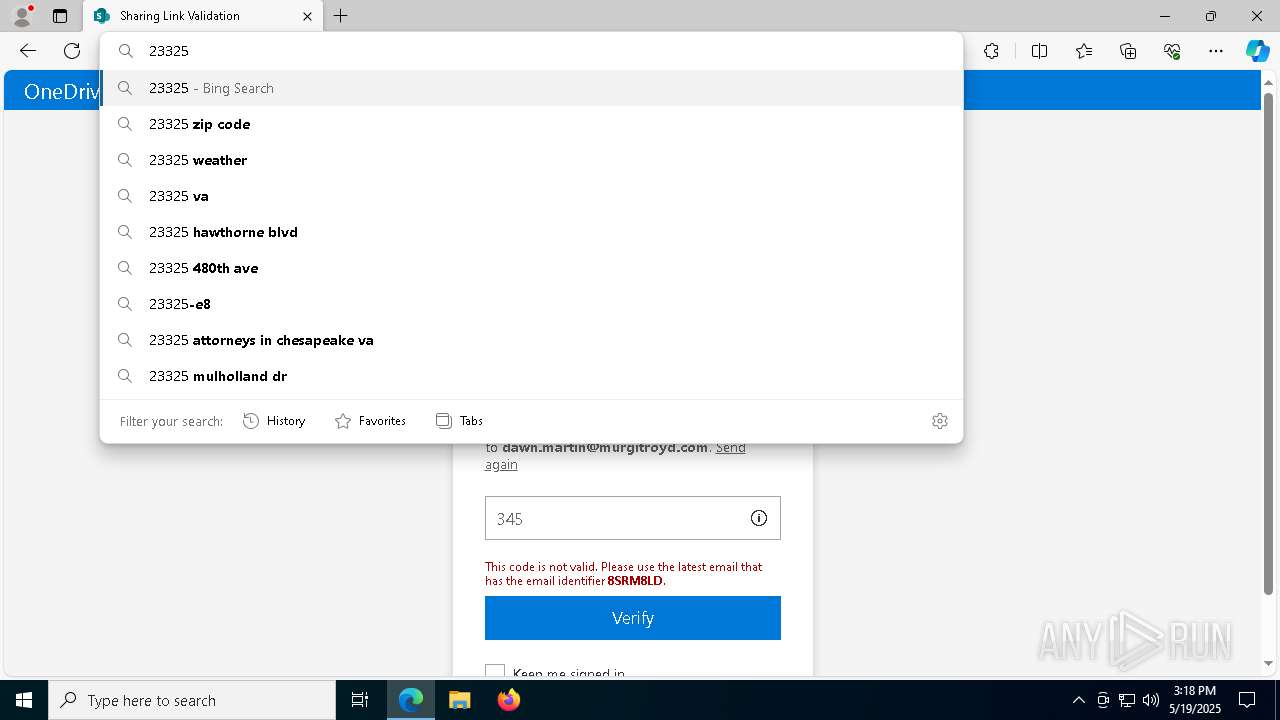Toggle split screen icon
The height and width of the screenshot is (720, 1280).
1039,51
